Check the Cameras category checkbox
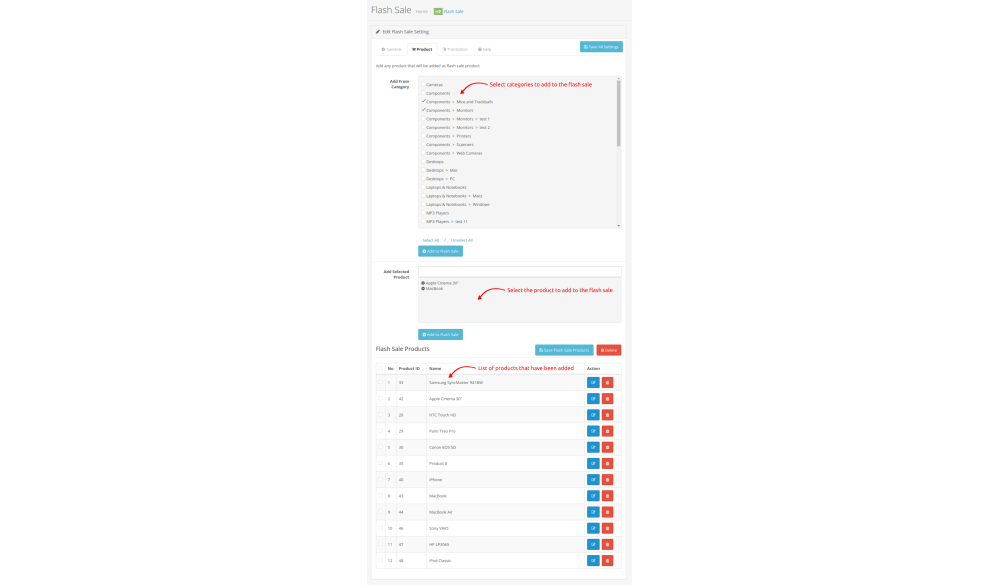This screenshot has width=1000, height=585. [x=423, y=85]
